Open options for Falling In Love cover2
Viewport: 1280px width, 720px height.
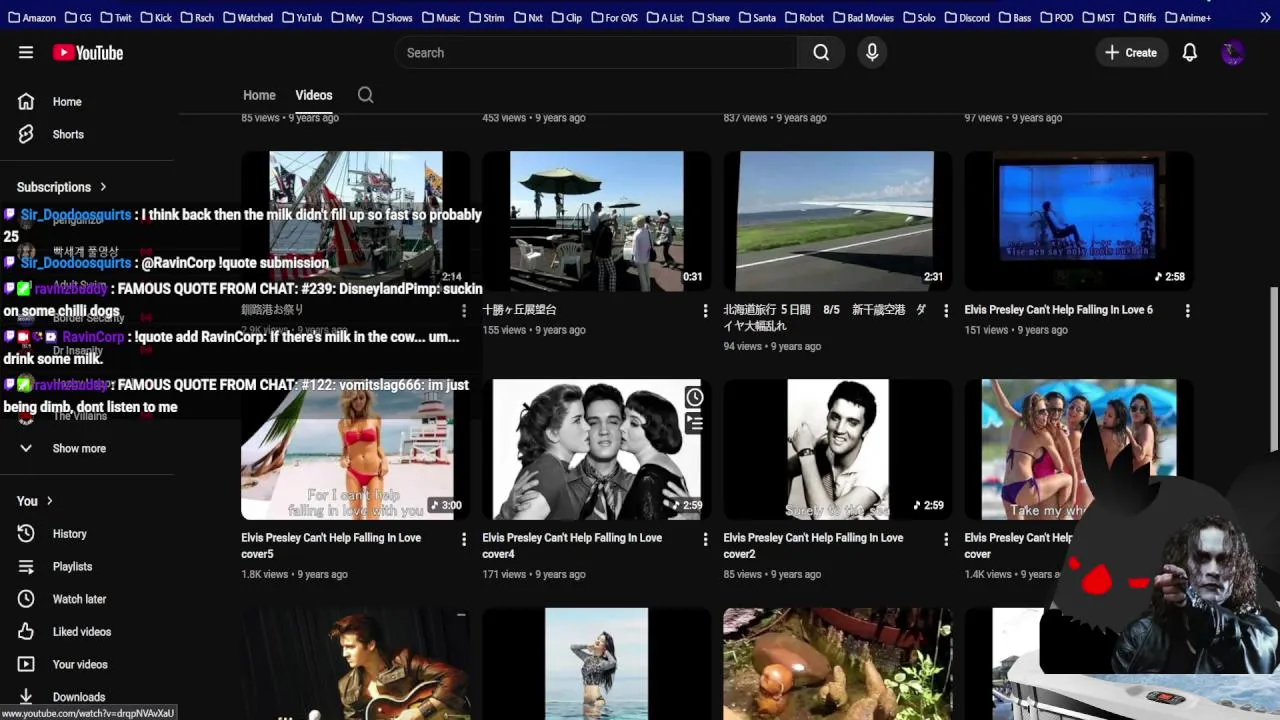pos(946,539)
